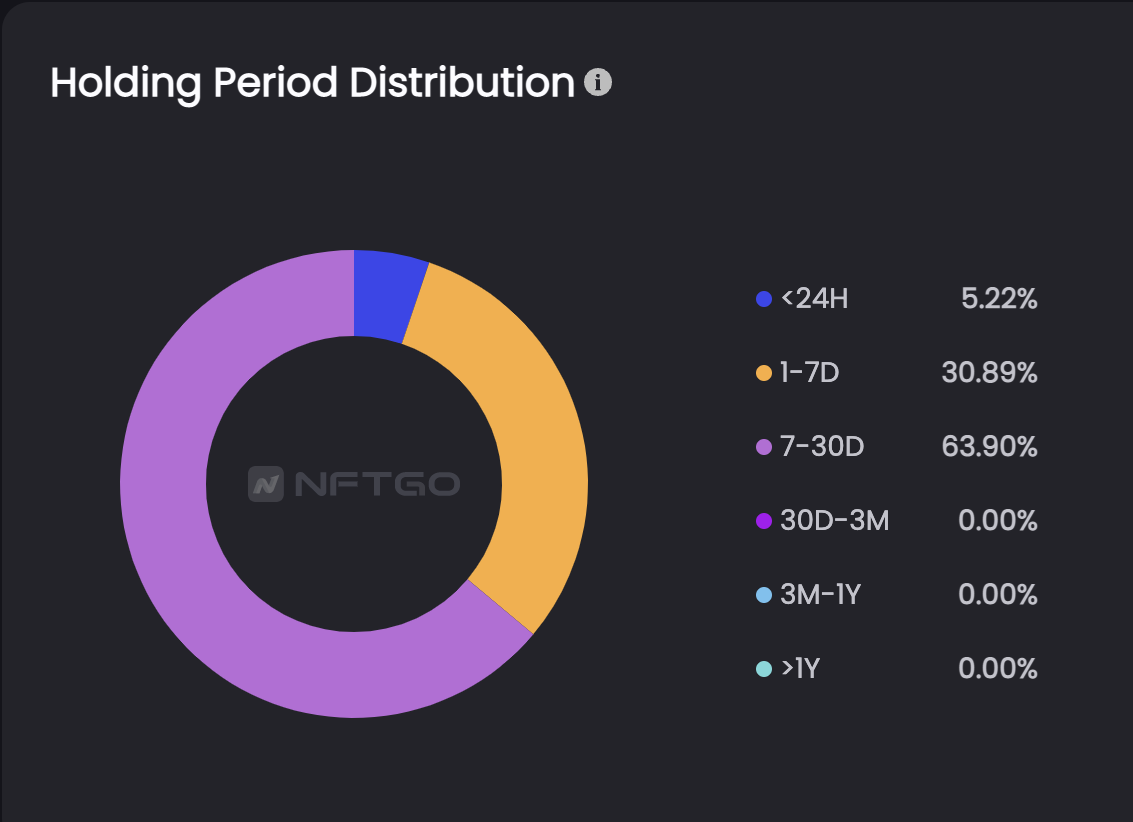Select the >1Y legend label
Viewport: 1133px width, 822px height.
(x=800, y=669)
